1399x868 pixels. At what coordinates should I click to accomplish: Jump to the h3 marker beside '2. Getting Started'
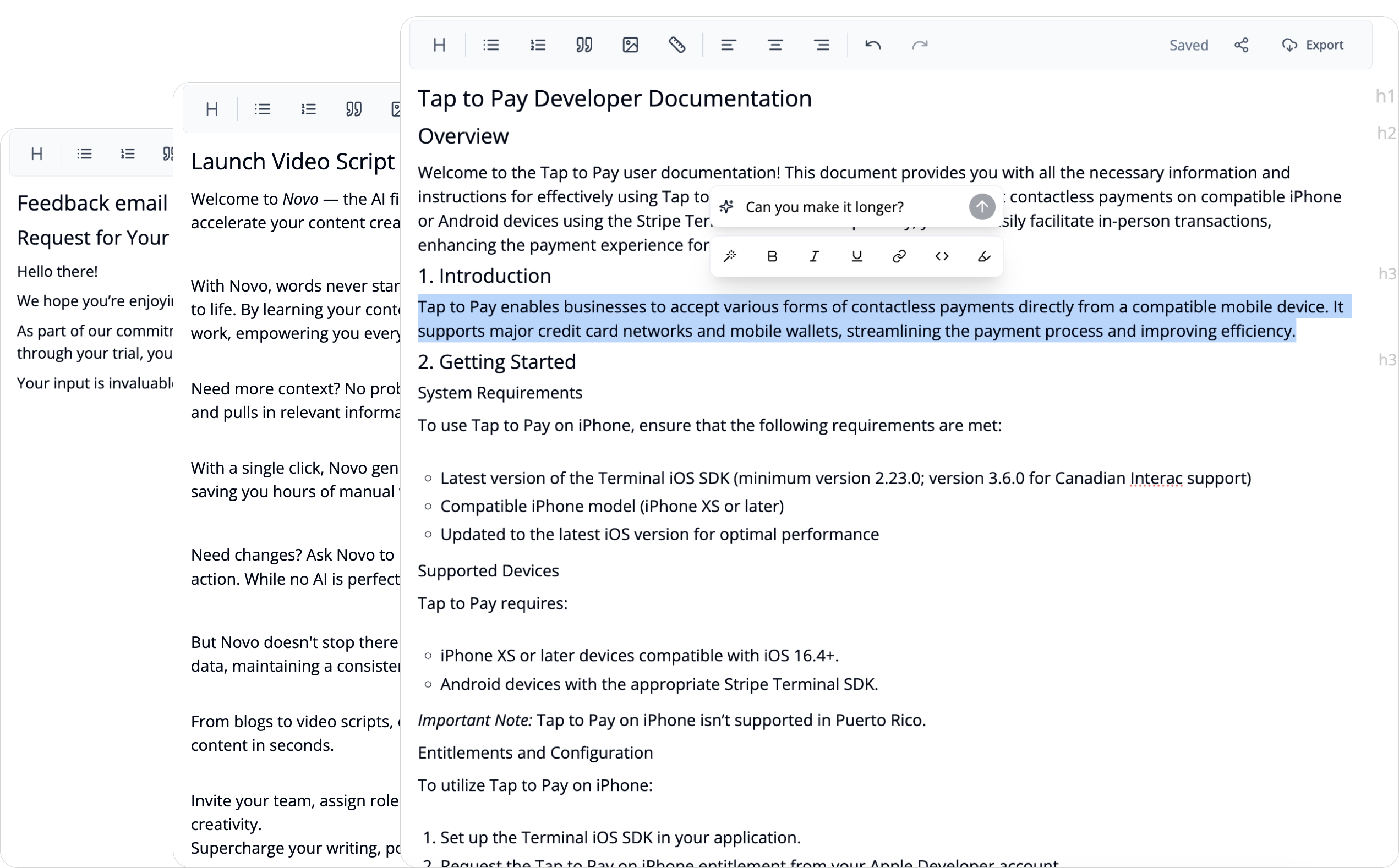click(1387, 360)
